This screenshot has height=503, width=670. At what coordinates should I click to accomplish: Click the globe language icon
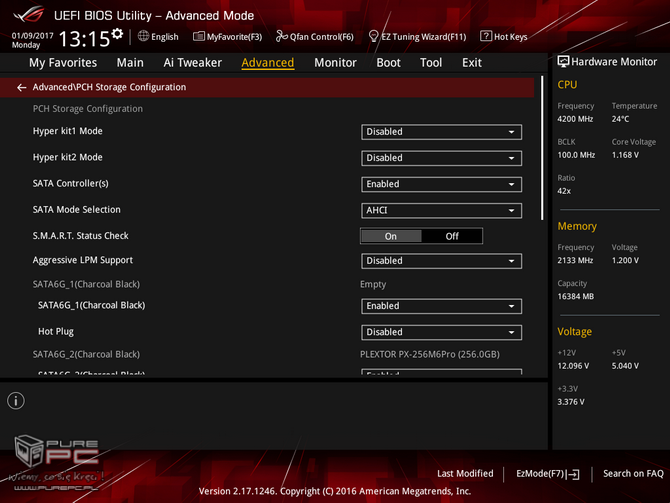point(143,36)
